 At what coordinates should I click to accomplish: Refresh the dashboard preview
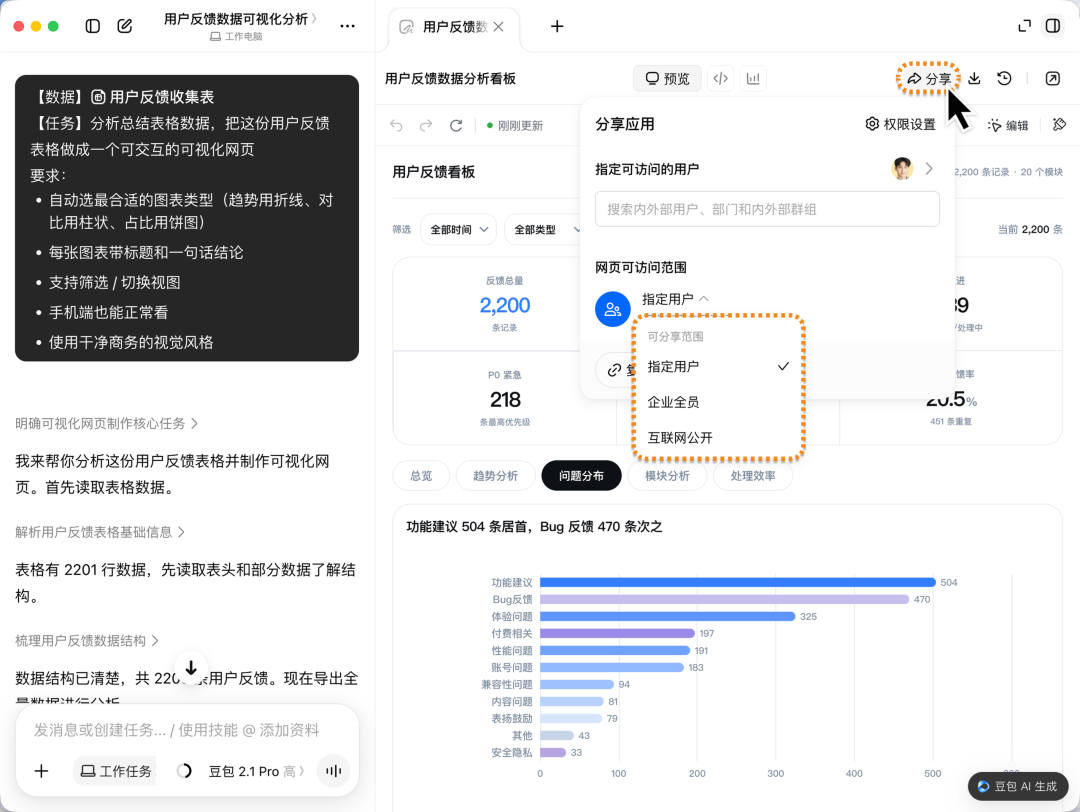(x=456, y=125)
